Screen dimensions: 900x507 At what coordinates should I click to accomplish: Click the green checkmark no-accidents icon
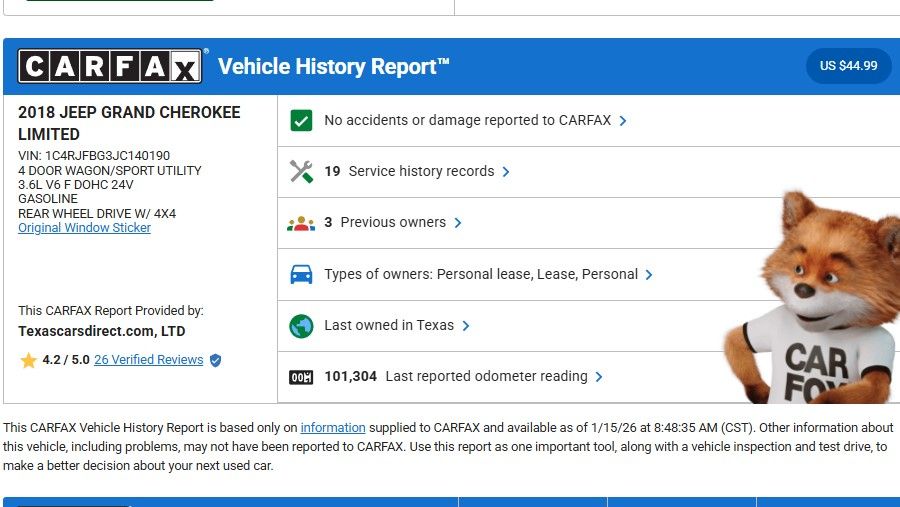pos(301,121)
